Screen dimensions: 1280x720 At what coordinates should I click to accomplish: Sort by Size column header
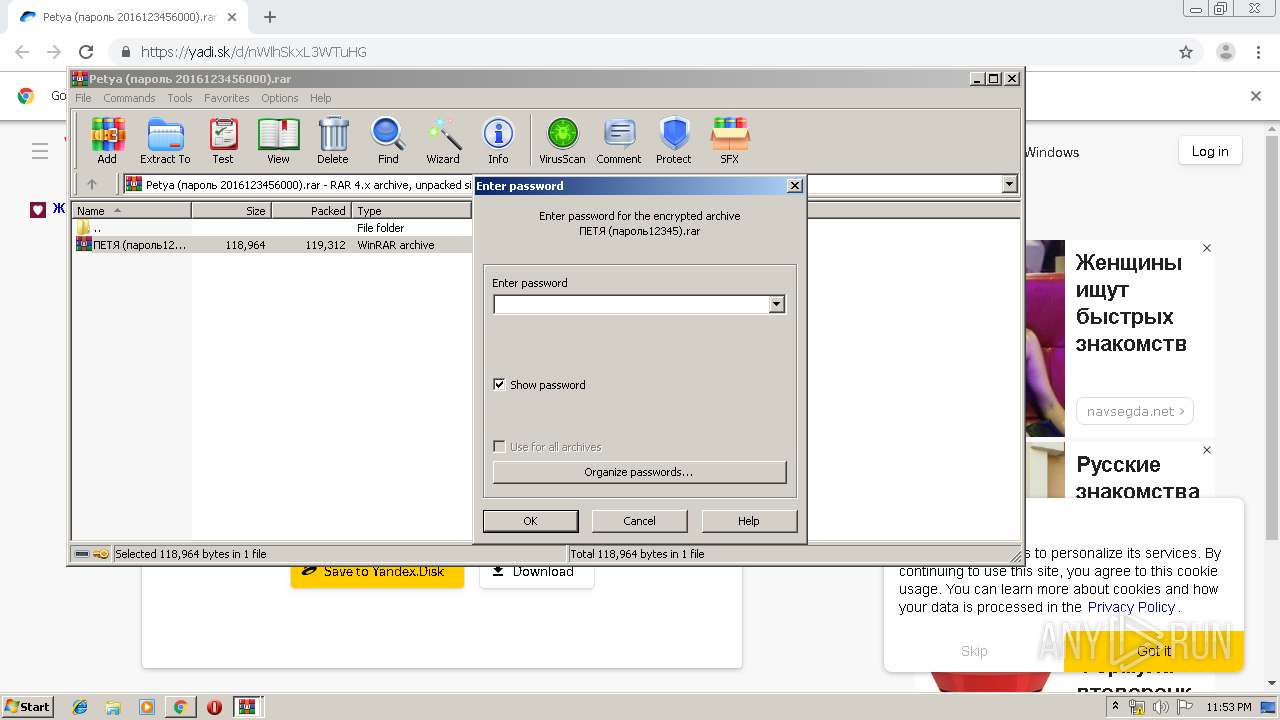[x=232, y=211]
